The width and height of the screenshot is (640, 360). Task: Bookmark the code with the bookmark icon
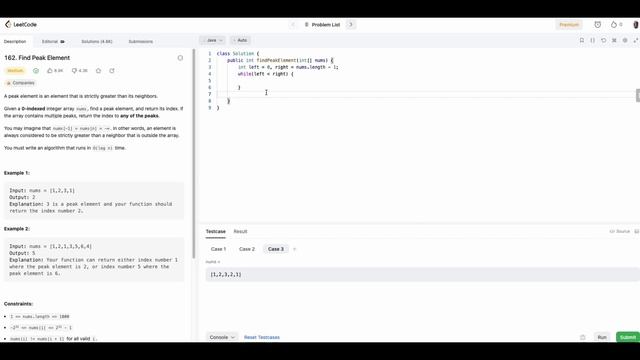pos(582,40)
